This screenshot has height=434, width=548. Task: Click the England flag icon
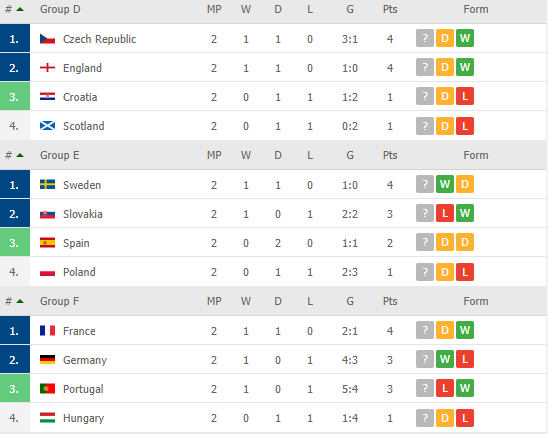47,68
